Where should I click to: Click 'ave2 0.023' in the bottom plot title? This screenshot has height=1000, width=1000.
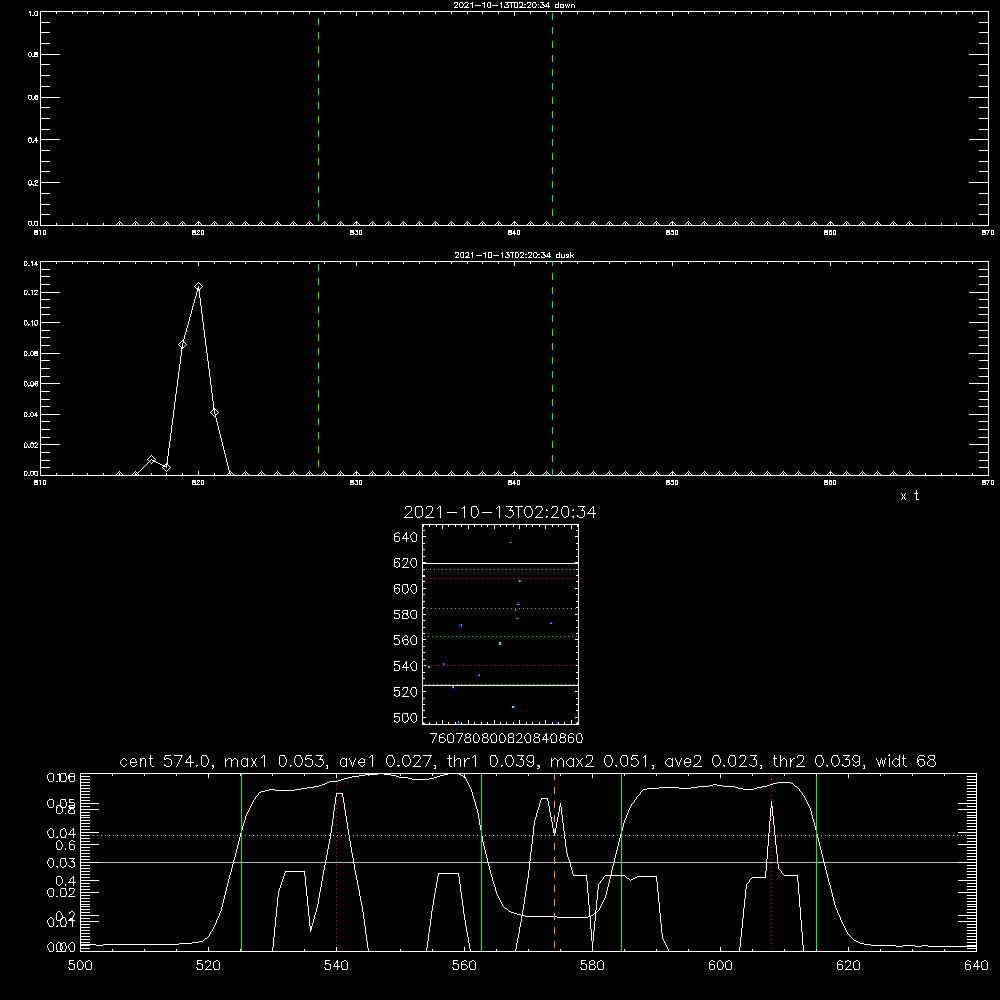[714, 761]
